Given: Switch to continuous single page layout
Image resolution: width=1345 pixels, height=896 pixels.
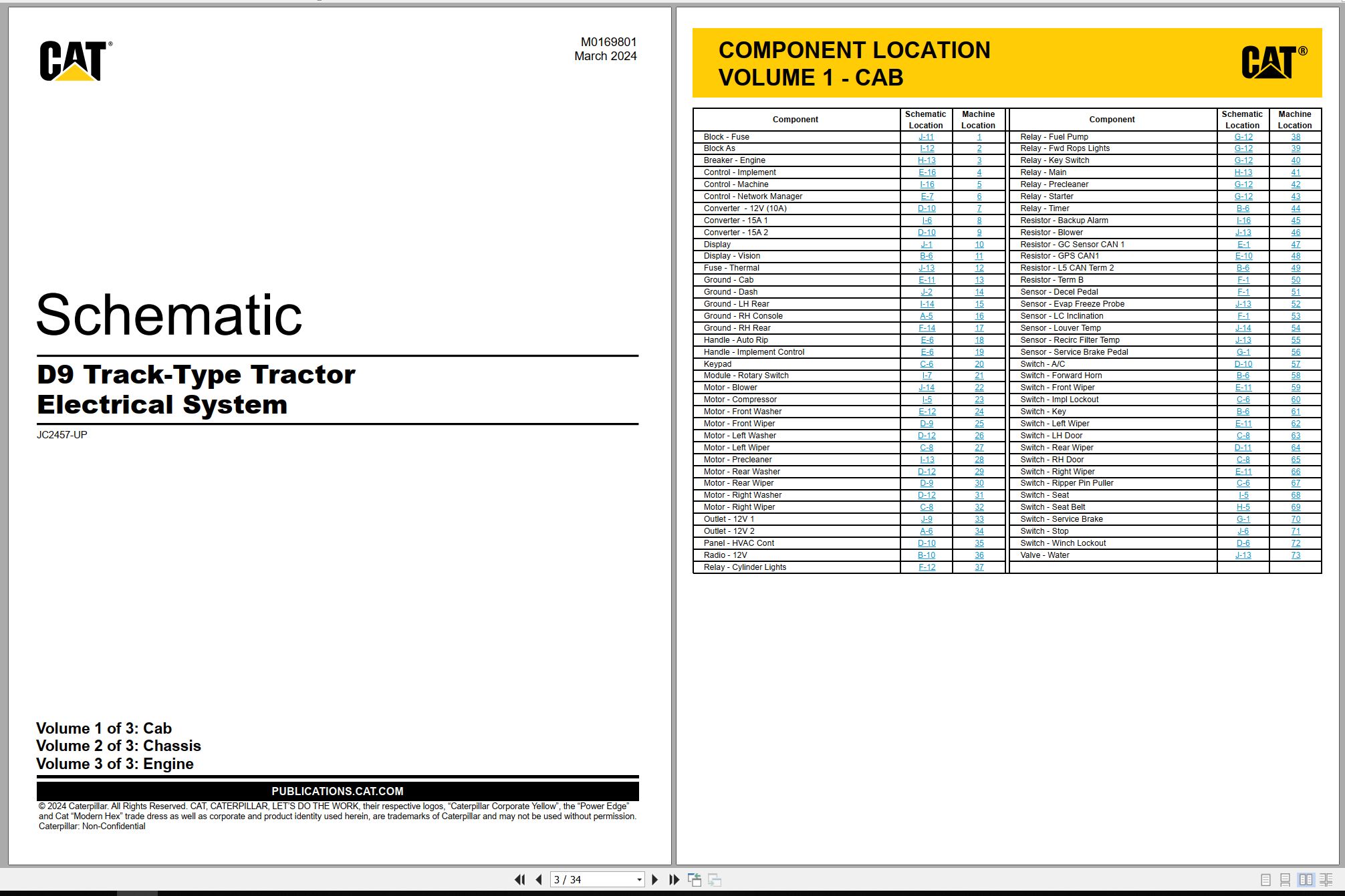Looking at the screenshot, I should pyautogui.click(x=1285, y=880).
